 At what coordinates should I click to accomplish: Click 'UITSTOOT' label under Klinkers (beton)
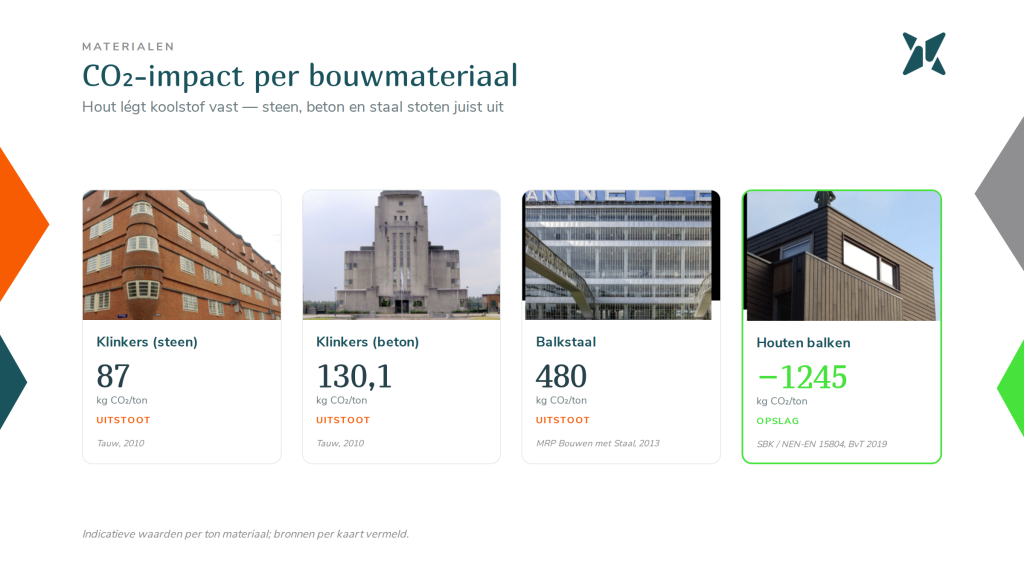(x=343, y=420)
